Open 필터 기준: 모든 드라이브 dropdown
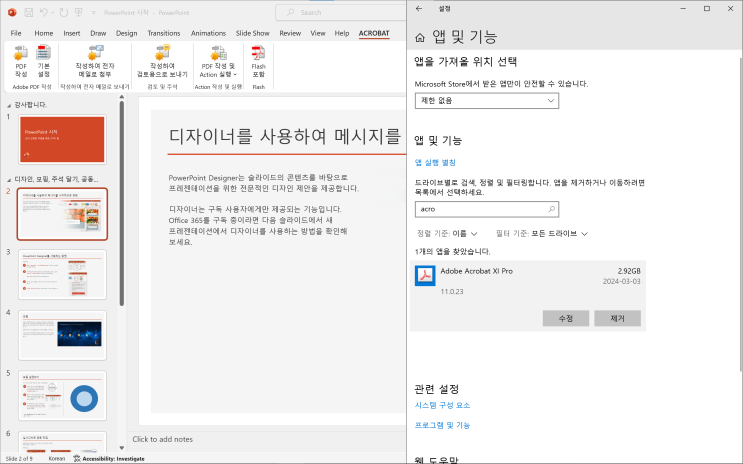This screenshot has width=743, height=464. (542, 234)
